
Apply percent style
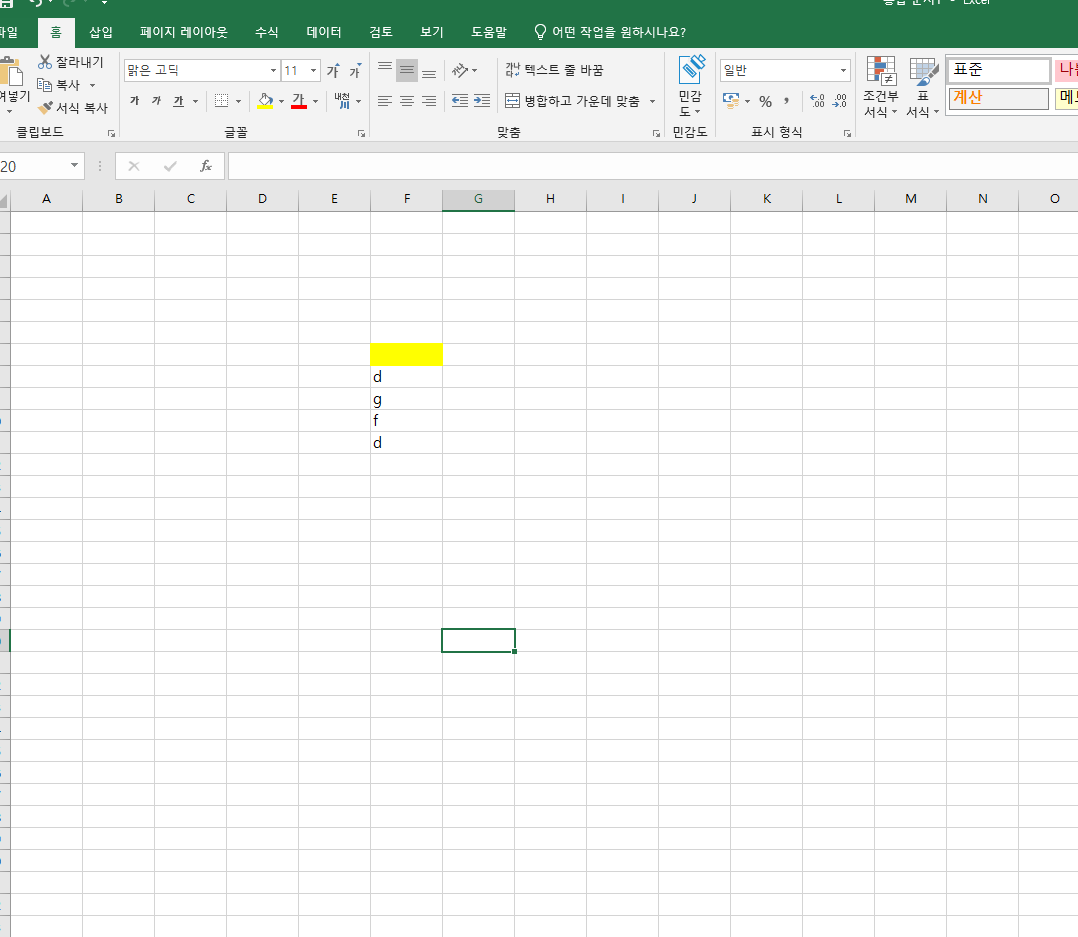pyautogui.click(x=765, y=102)
